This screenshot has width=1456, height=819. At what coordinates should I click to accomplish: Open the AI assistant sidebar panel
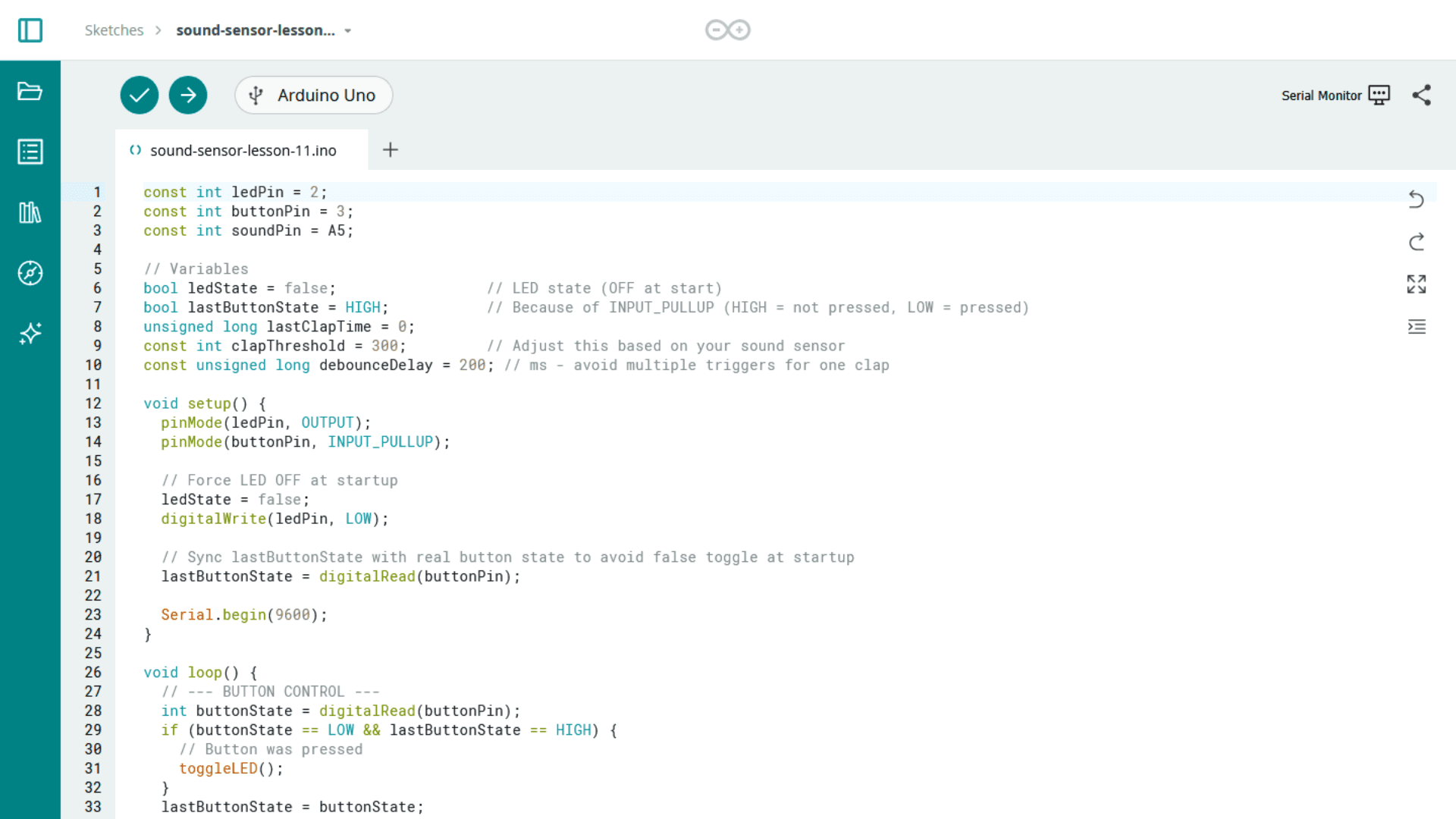(x=30, y=334)
